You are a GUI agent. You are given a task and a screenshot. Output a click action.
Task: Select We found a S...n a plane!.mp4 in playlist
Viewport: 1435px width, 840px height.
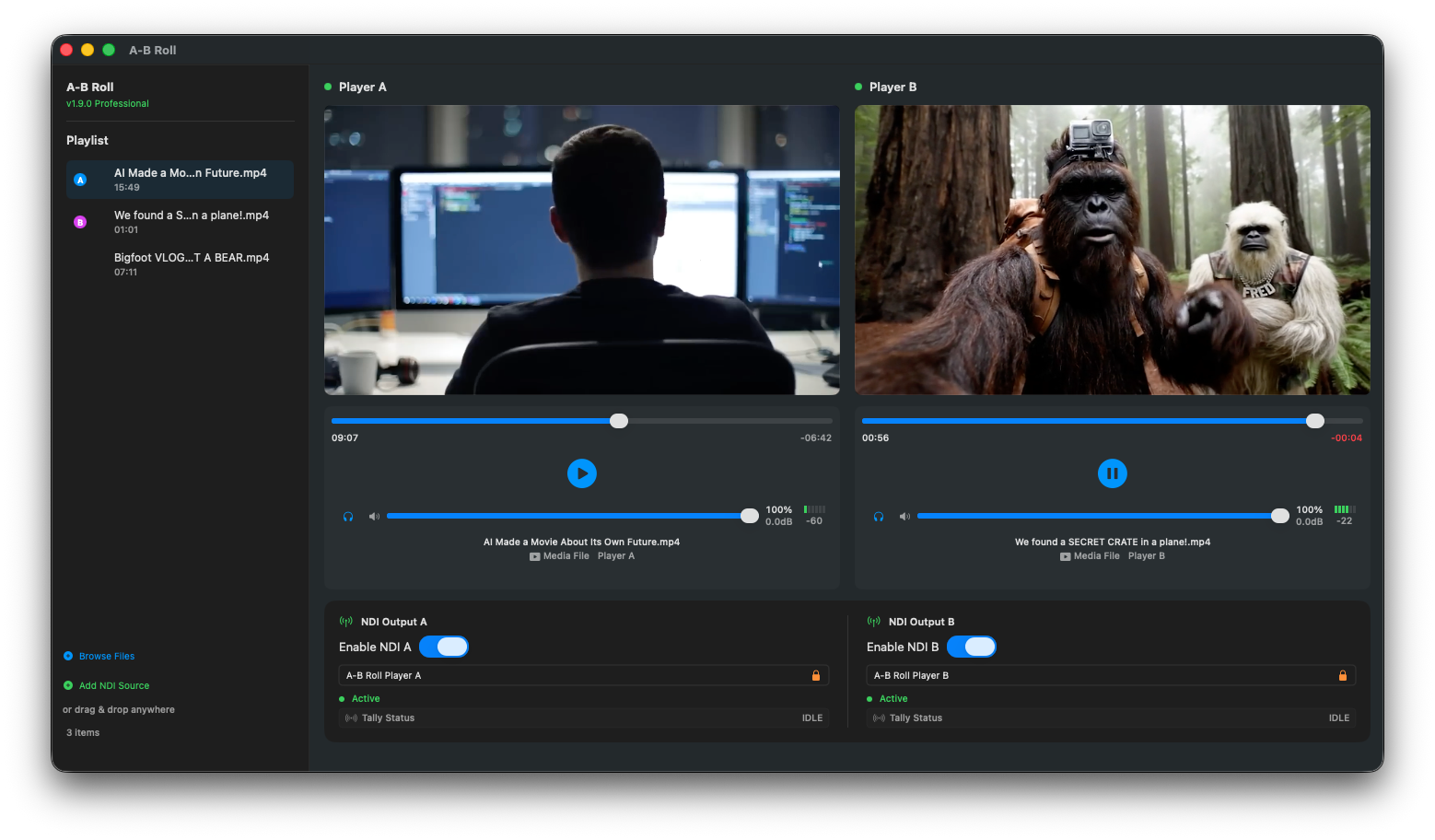[x=180, y=222]
